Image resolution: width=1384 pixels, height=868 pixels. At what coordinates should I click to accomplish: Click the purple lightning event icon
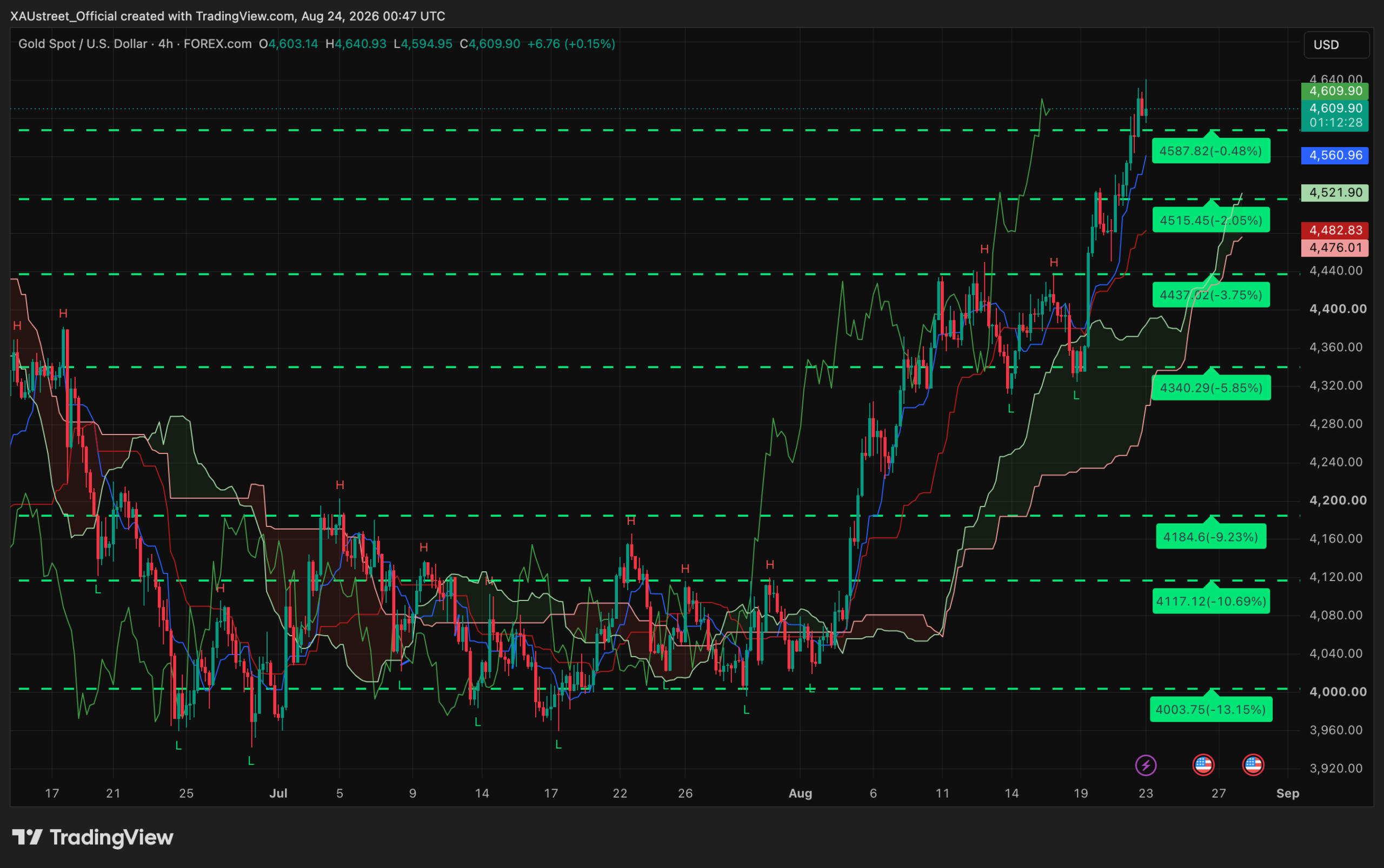[1146, 765]
